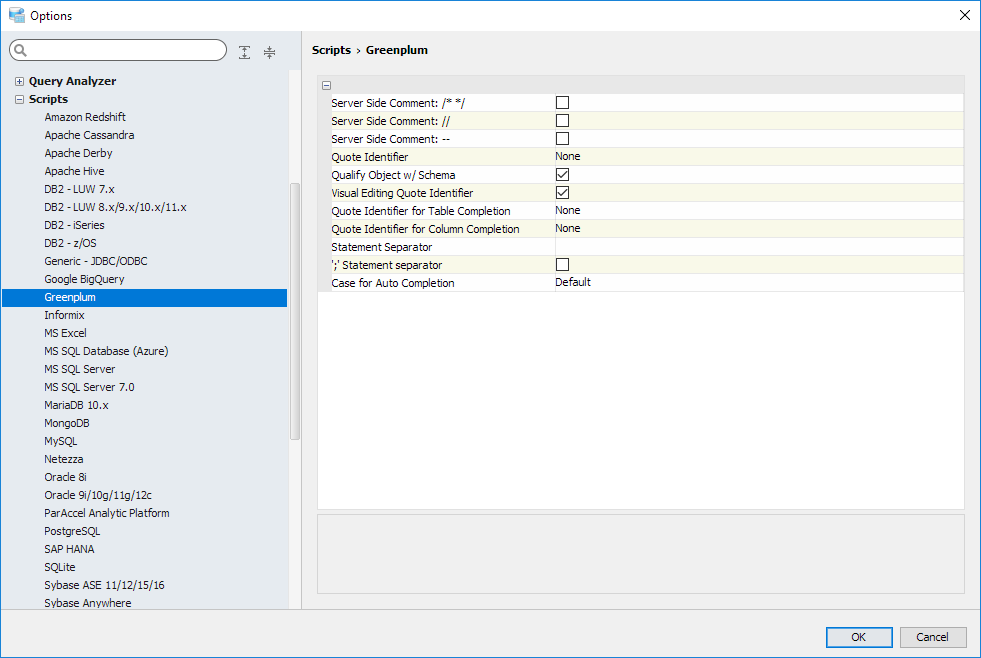The width and height of the screenshot is (981, 658).
Task: Click the expand all tree icon
Action: (x=245, y=52)
